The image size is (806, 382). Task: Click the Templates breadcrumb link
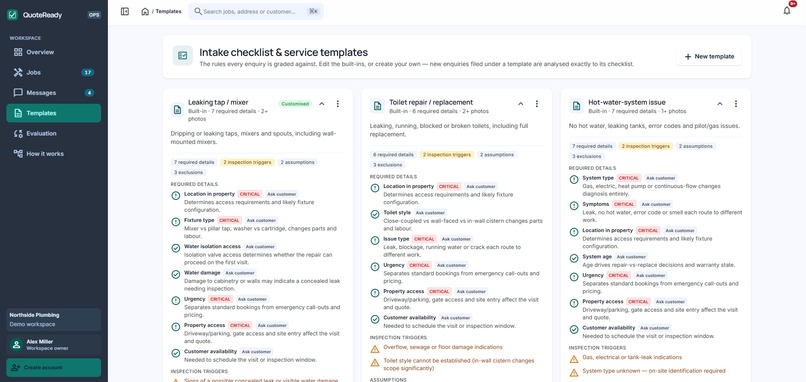169,11
